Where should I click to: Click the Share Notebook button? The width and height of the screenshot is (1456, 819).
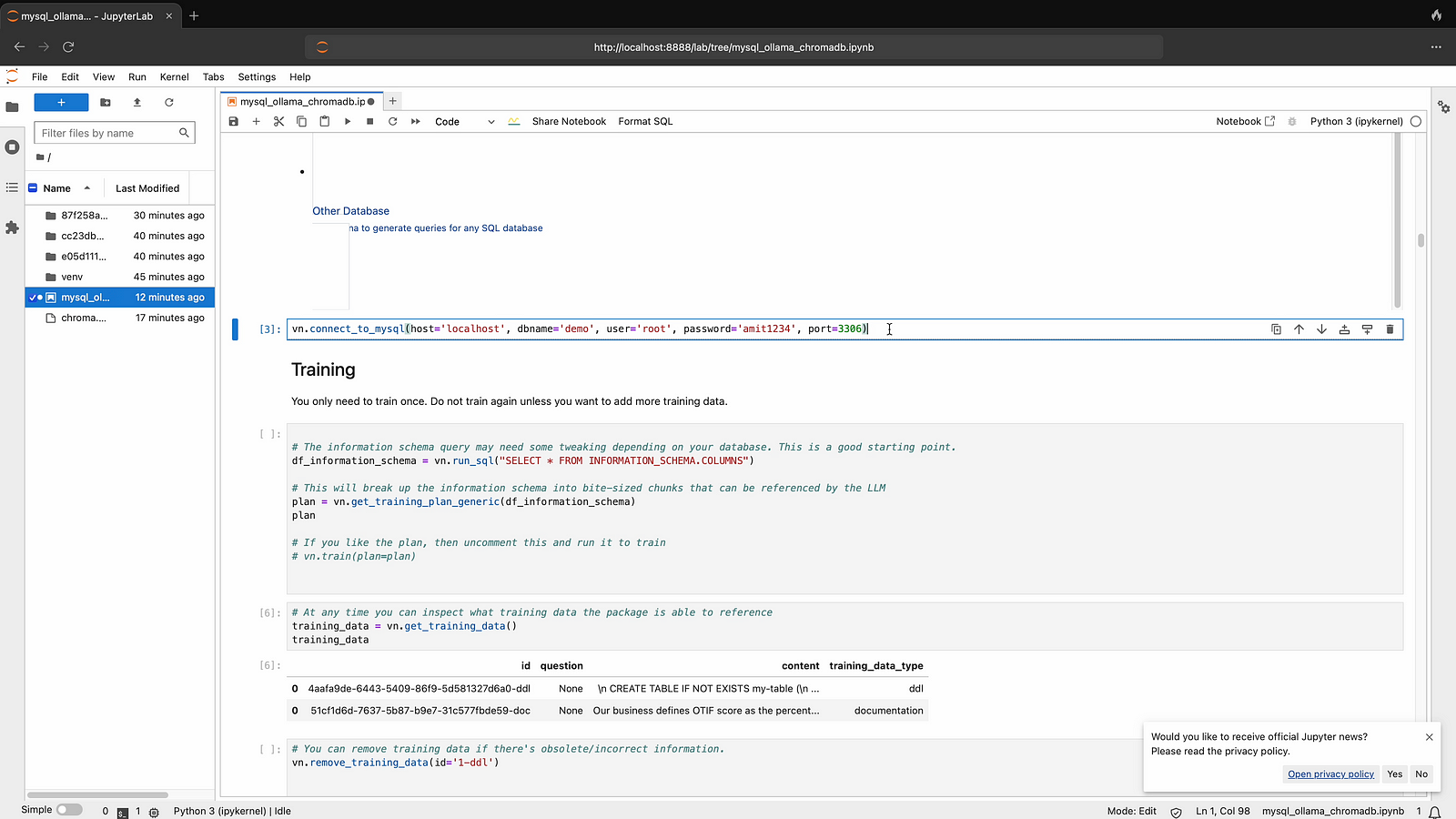pyautogui.click(x=569, y=121)
